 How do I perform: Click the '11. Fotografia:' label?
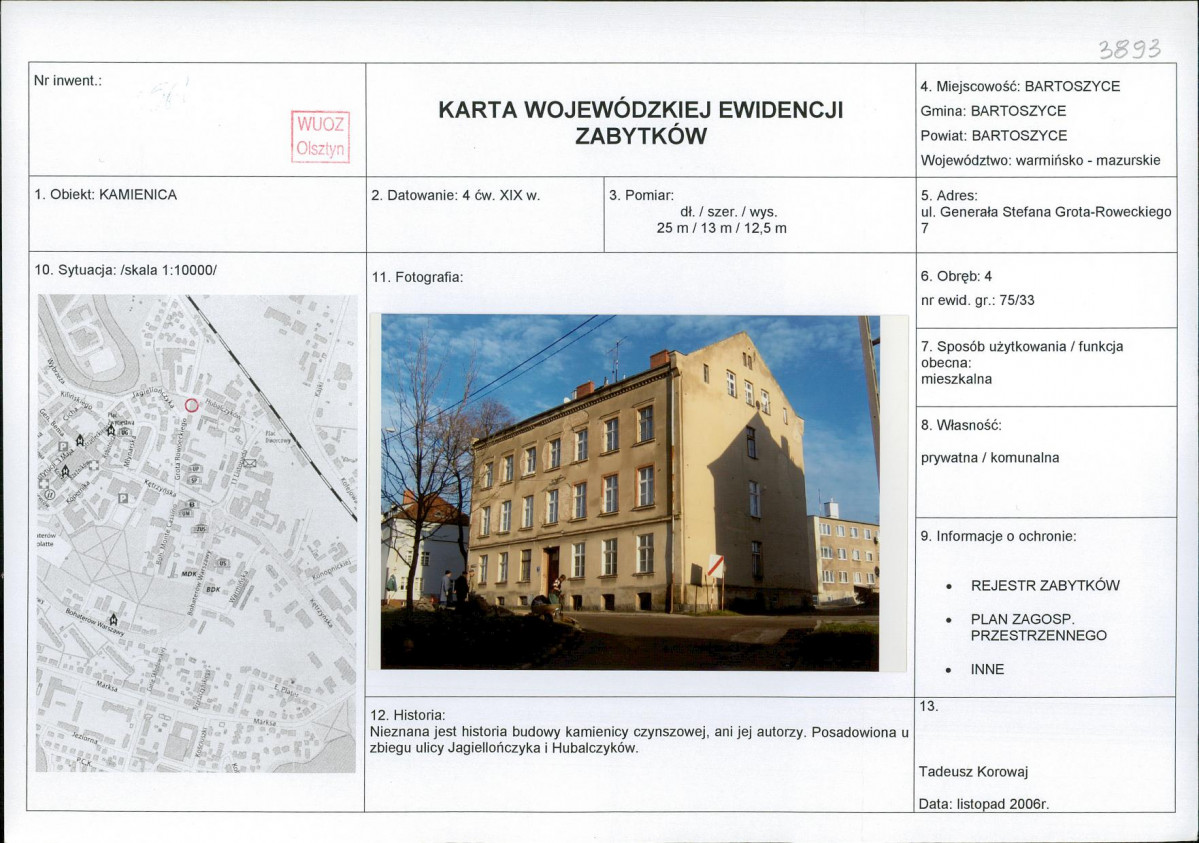point(417,277)
